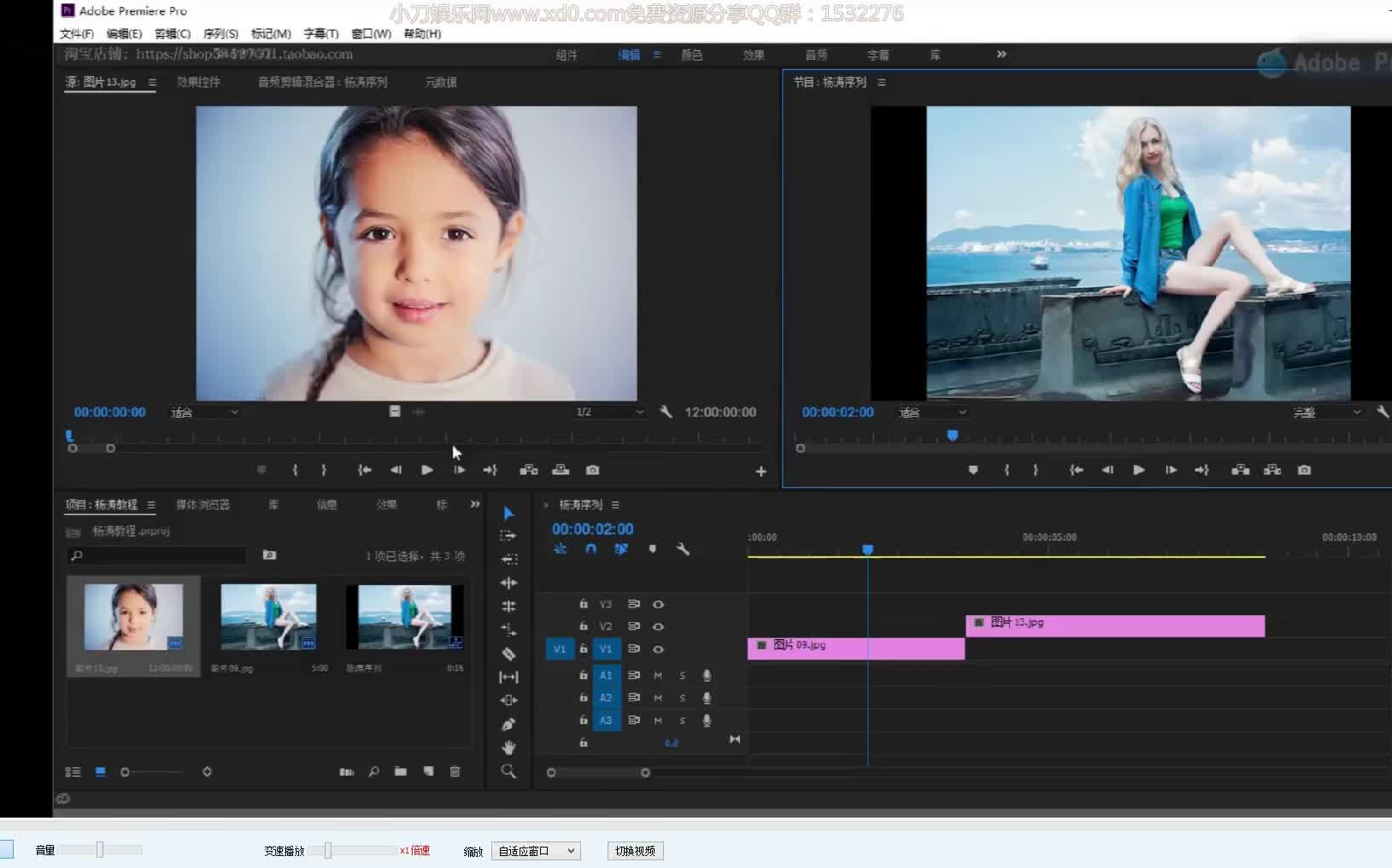This screenshot has height=868, width=1392.
Task: Expand the workspace overflow chevron
Action: 1001,55
